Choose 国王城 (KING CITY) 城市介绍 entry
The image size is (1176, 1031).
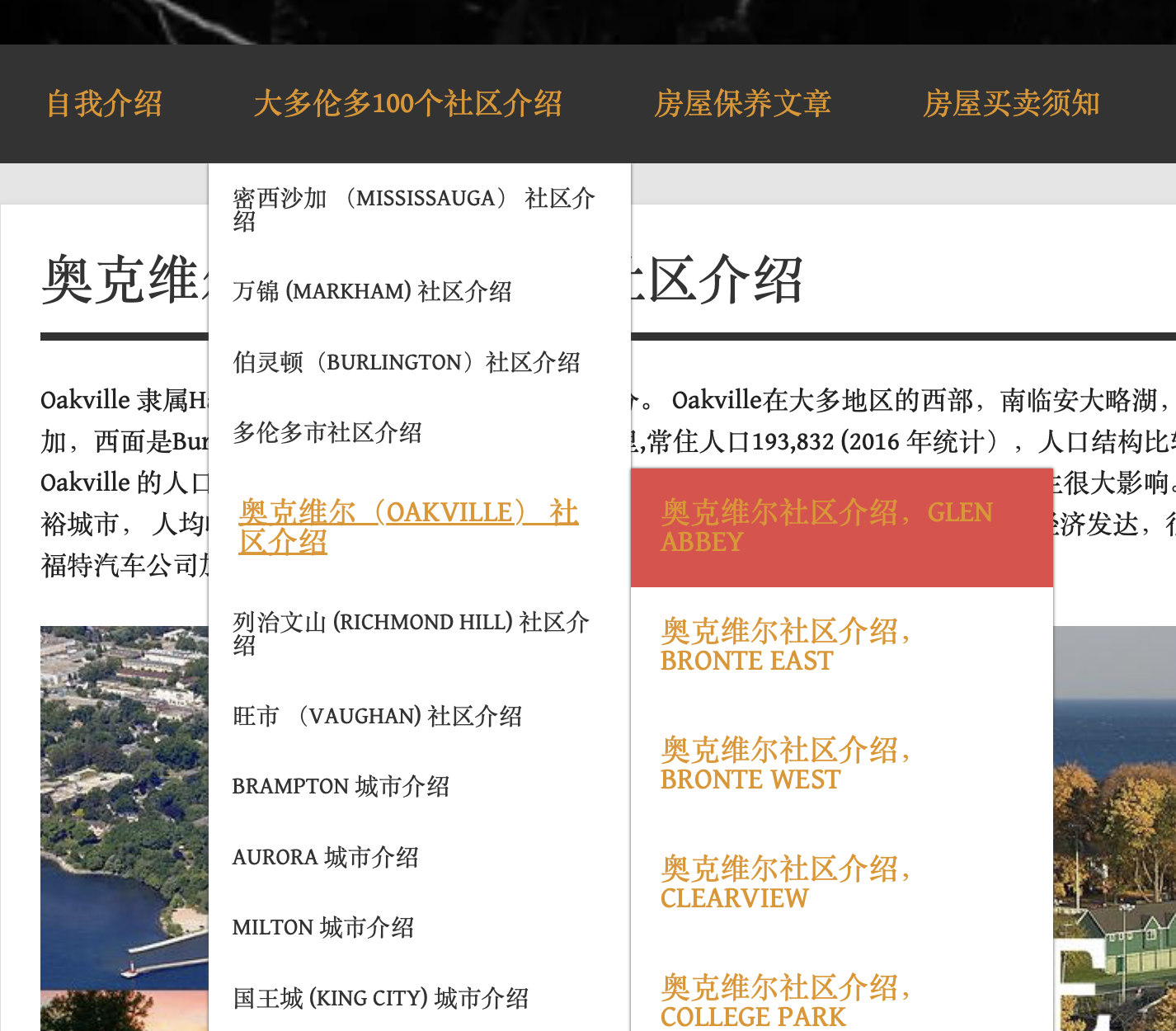coord(380,998)
